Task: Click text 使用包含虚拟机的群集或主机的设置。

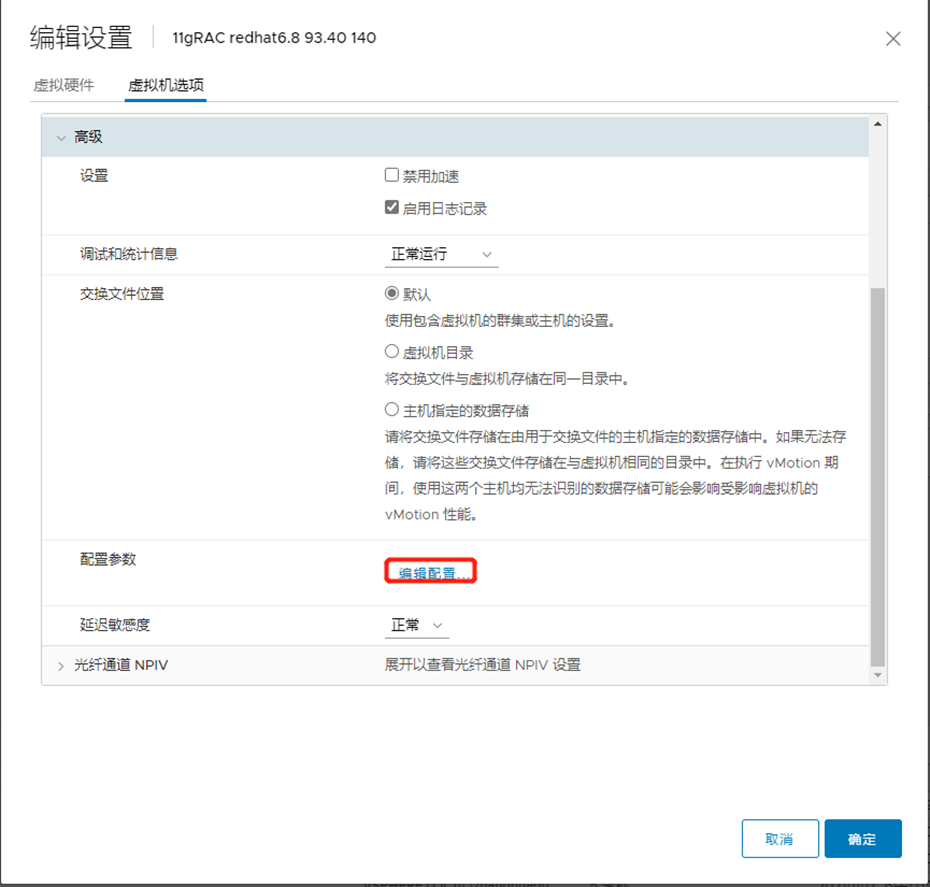Action: click(x=501, y=321)
